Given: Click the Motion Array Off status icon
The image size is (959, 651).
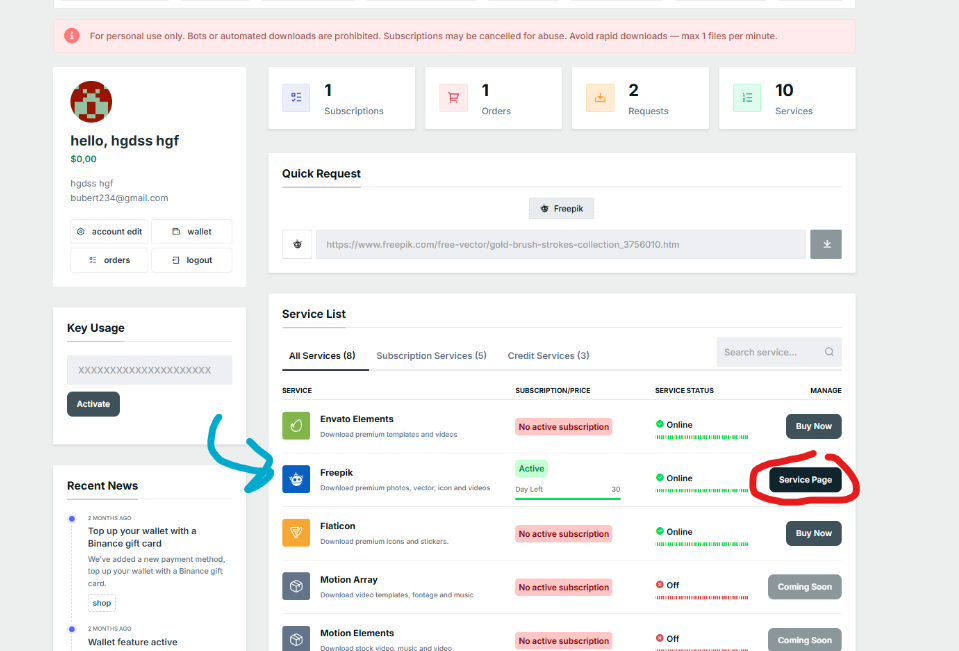Looking at the screenshot, I should point(659,584).
